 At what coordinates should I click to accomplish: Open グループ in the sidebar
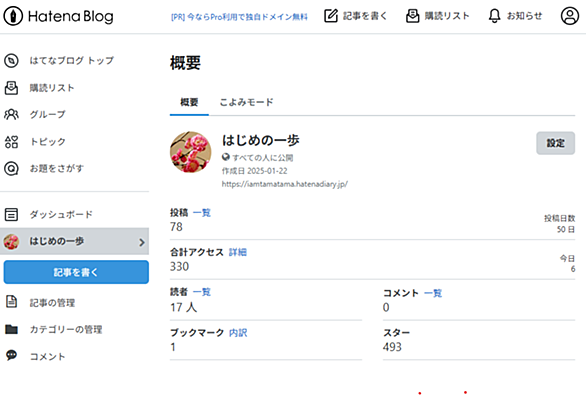pyautogui.click(x=47, y=114)
